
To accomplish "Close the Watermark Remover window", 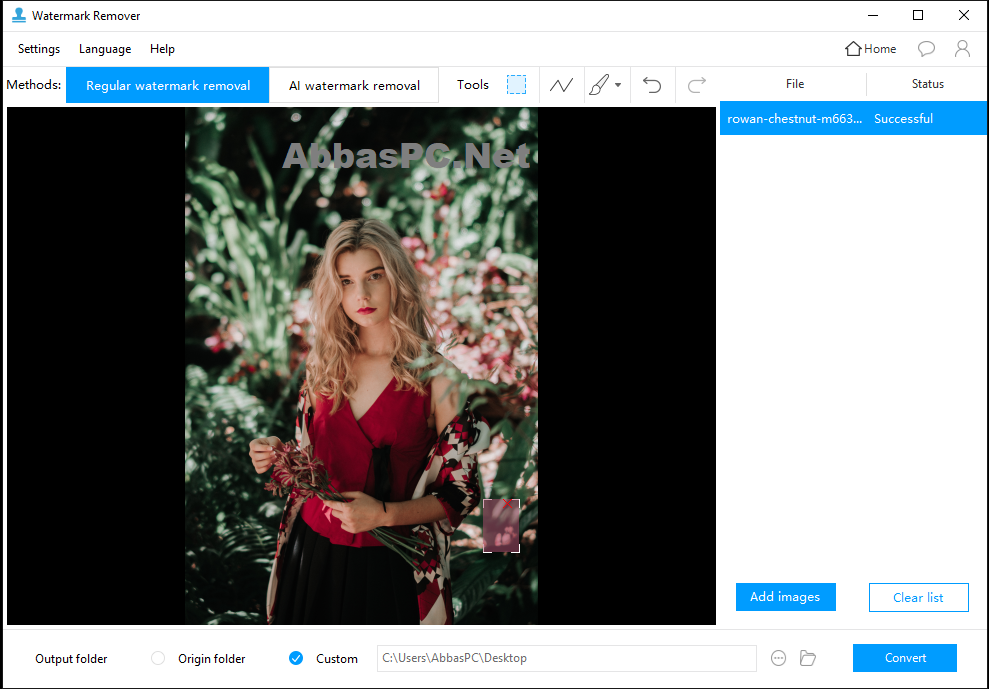I will (963, 15).
